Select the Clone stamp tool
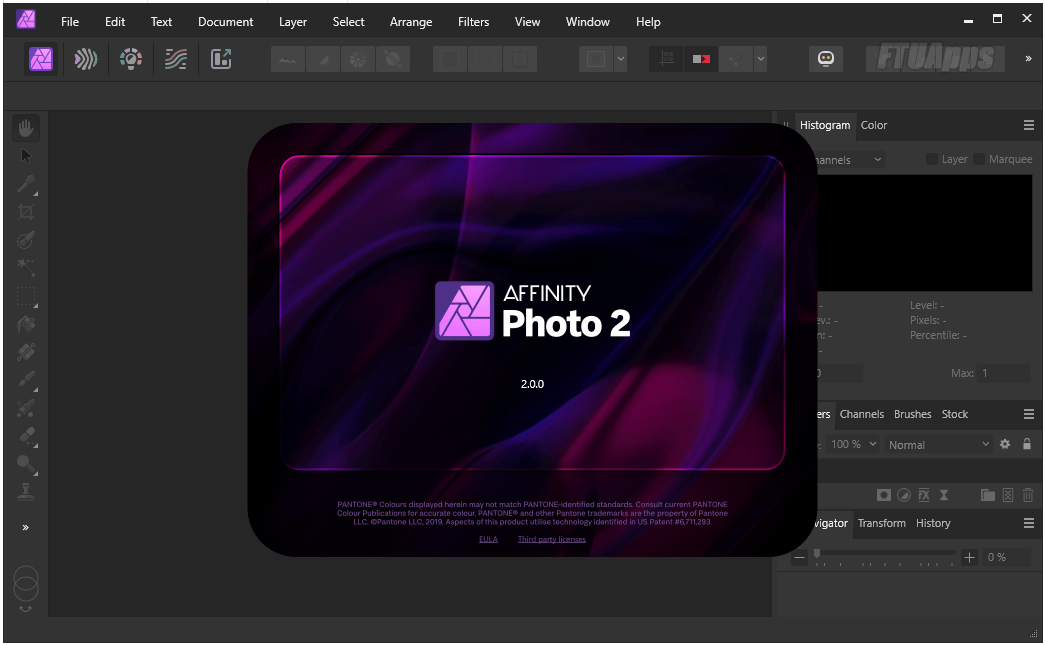The width and height of the screenshot is (1045, 645). coord(26,491)
